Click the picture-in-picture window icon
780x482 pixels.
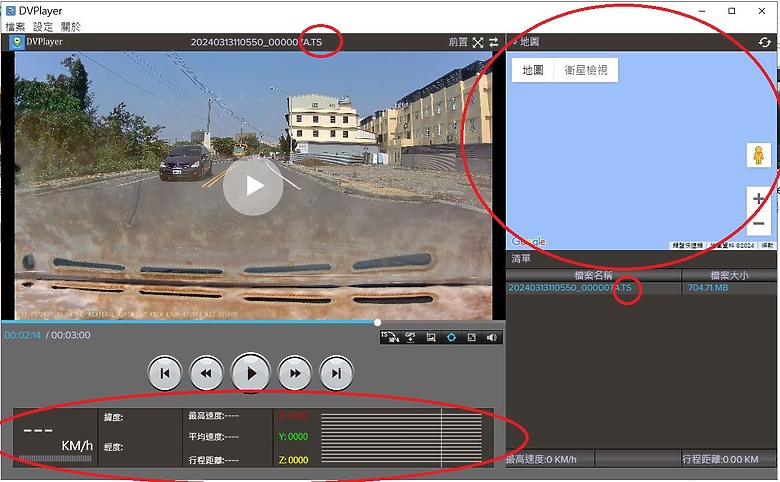pyautogui.click(x=472, y=337)
